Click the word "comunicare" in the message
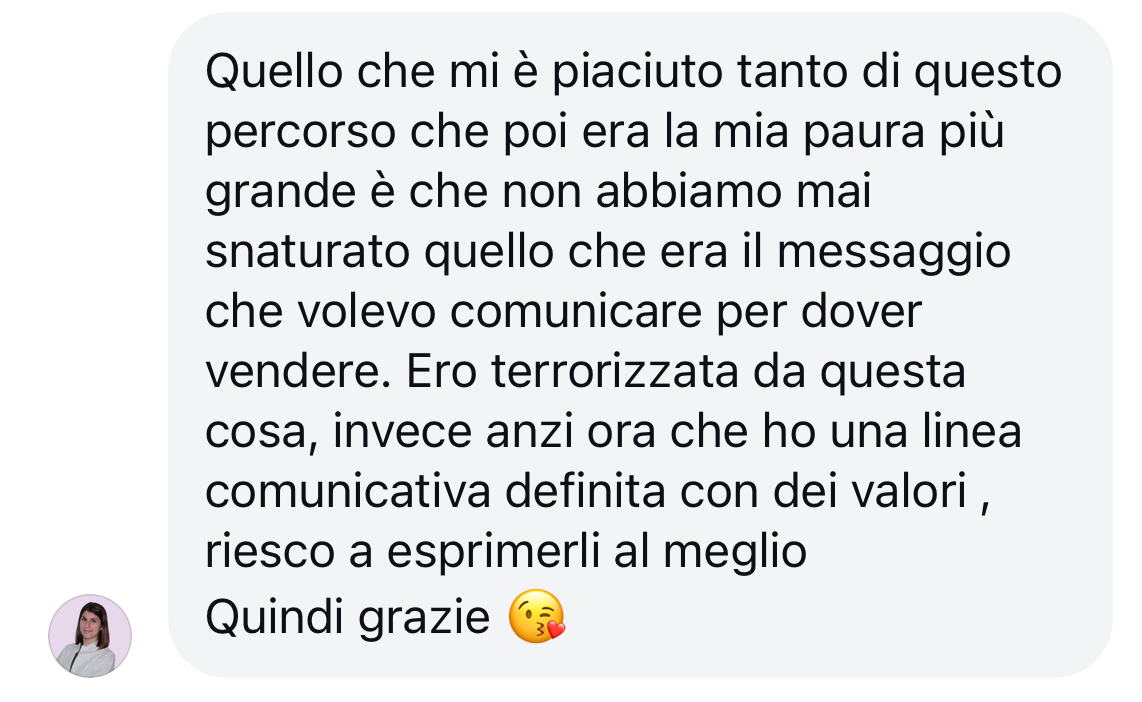1142x702 pixels. [576, 312]
